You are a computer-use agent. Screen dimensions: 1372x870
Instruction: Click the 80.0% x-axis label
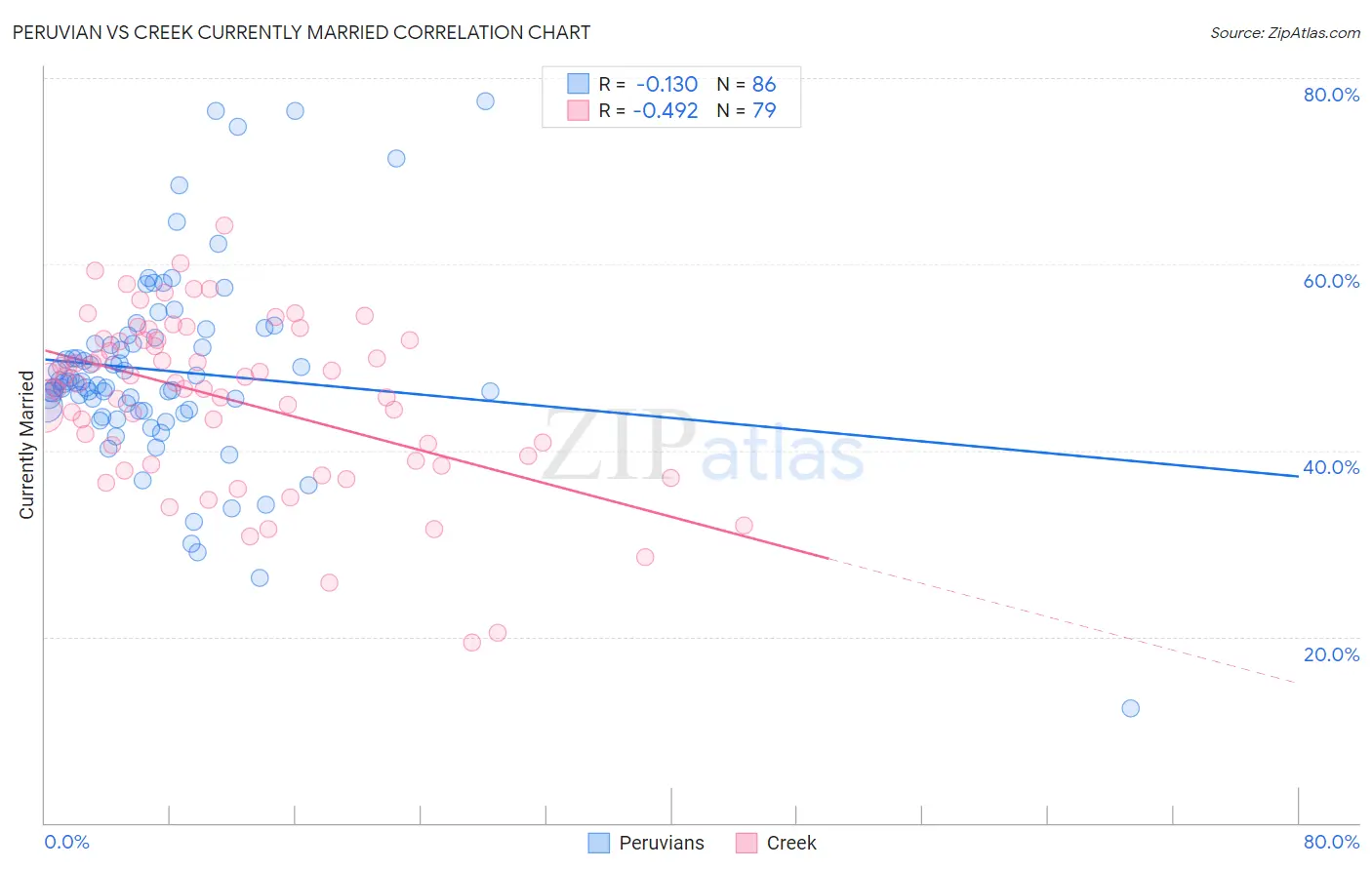click(1331, 842)
